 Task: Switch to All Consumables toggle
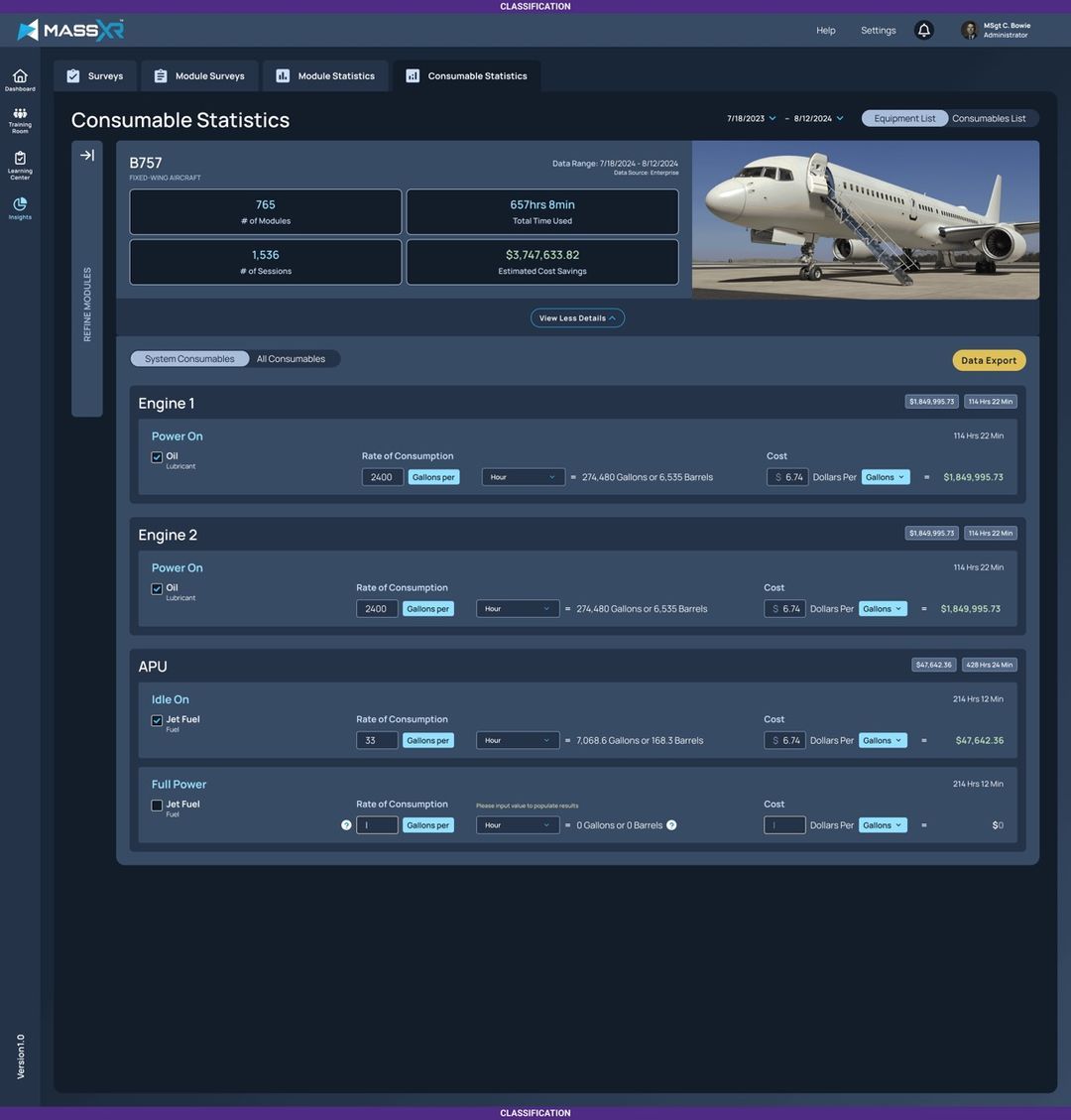tap(292, 358)
